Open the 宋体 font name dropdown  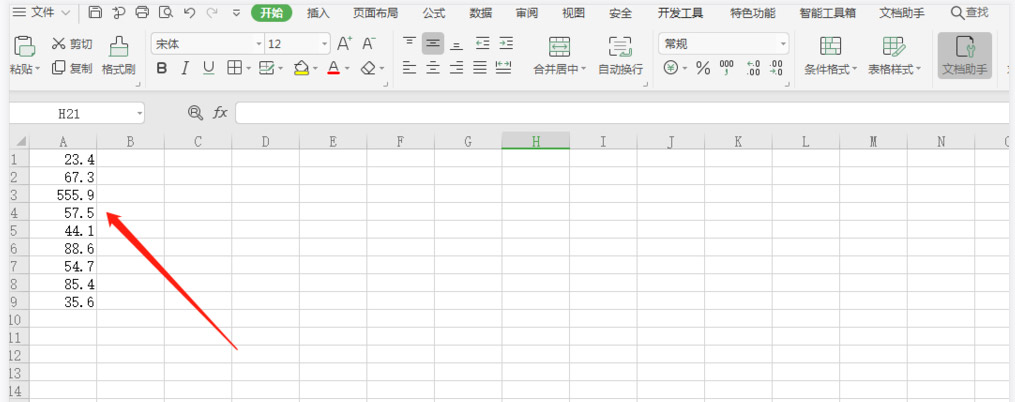(260, 44)
